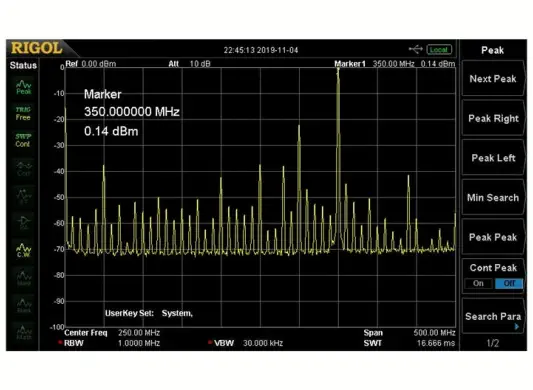Select the Peak Right softkey
This screenshot has height=390, width=533.
(x=493, y=118)
